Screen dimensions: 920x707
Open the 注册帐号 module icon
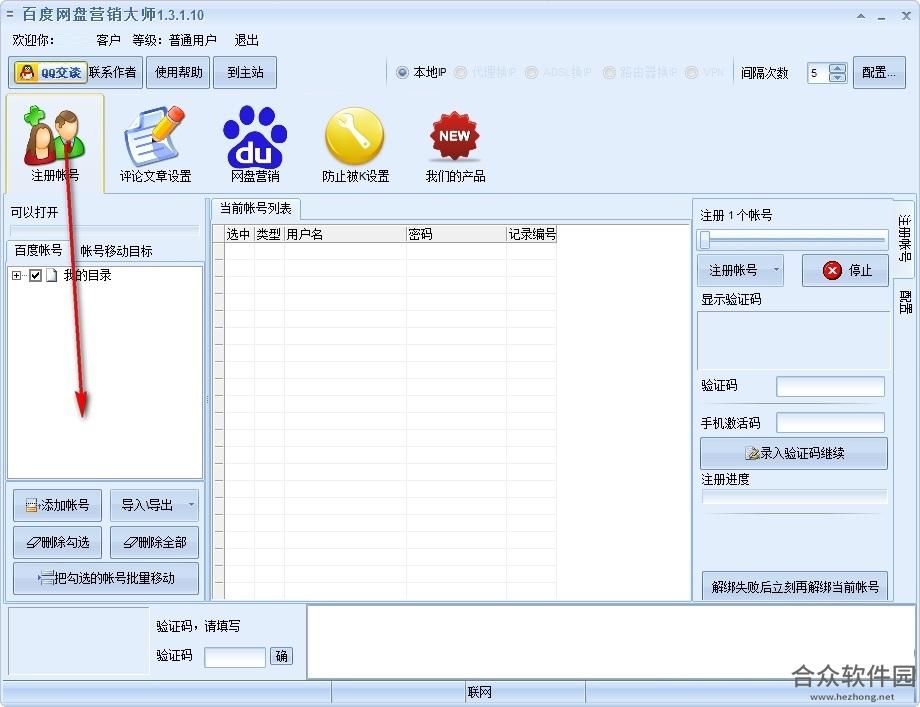point(55,144)
